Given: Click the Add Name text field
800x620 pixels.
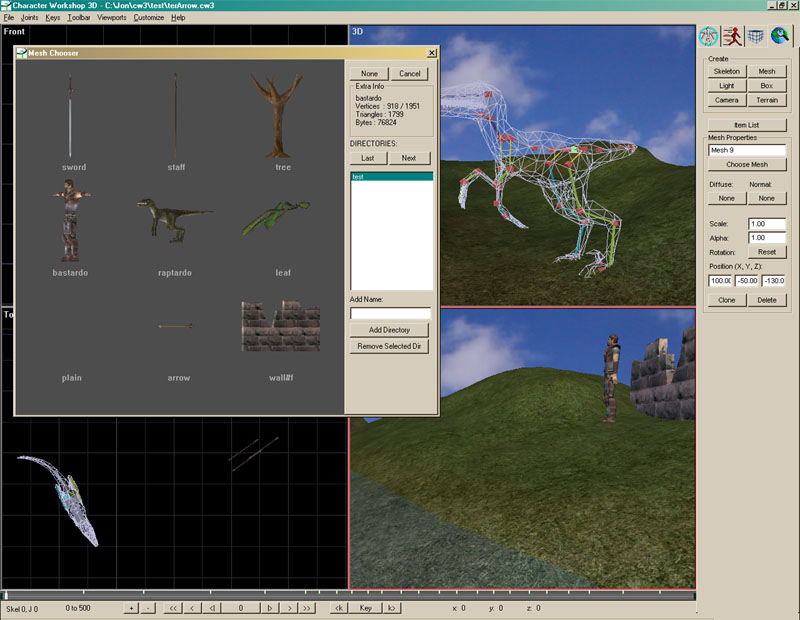Looking at the screenshot, I should coord(390,313).
